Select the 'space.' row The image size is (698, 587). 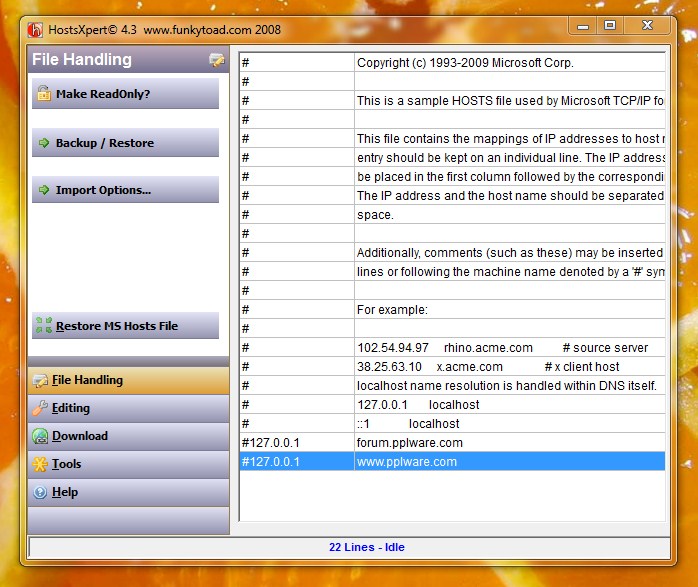click(x=452, y=215)
